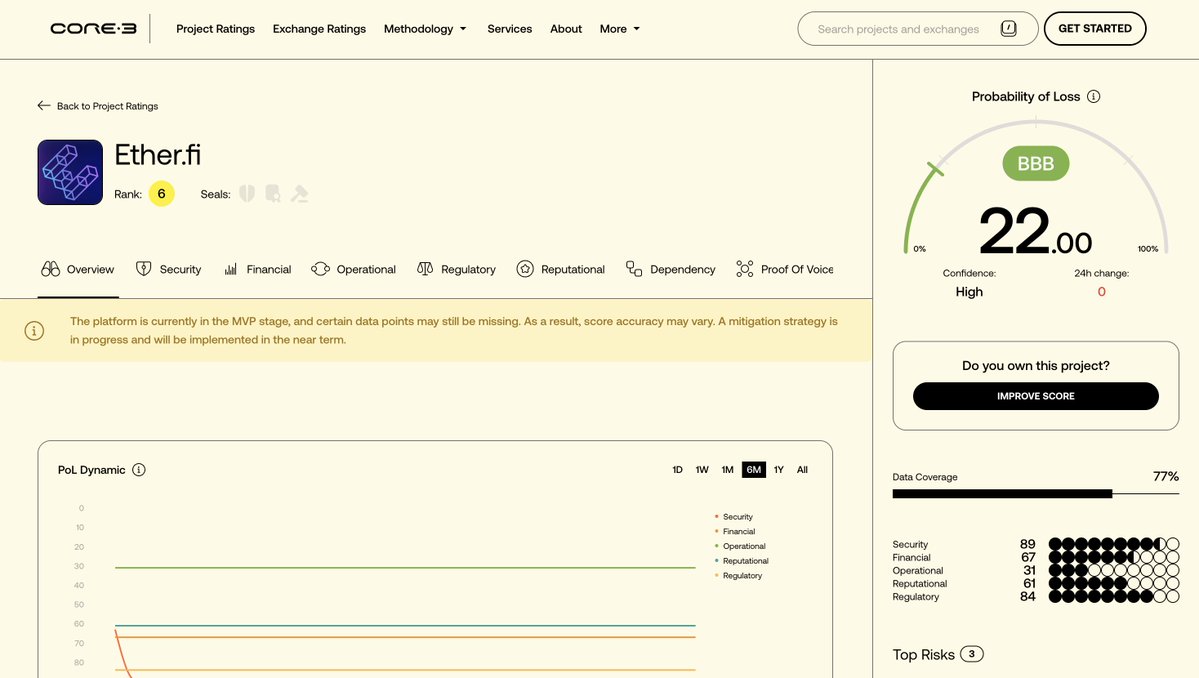This screenshot has width=1199, height=678.
Task: Open Project Ratings in navigation
Action: point(216,28)
